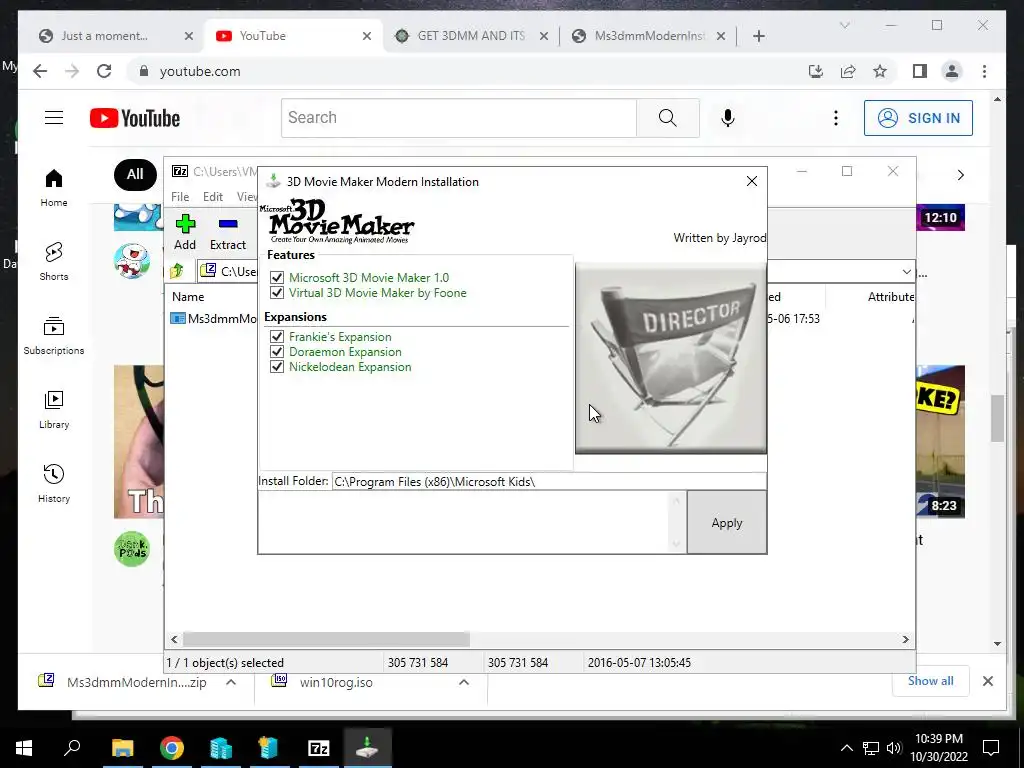The width and height of the screenshot is (1024, 768).
Task: Toggle Frankie's Expansion checkbox
Action: pyautogui.click(x=277, y=336)
